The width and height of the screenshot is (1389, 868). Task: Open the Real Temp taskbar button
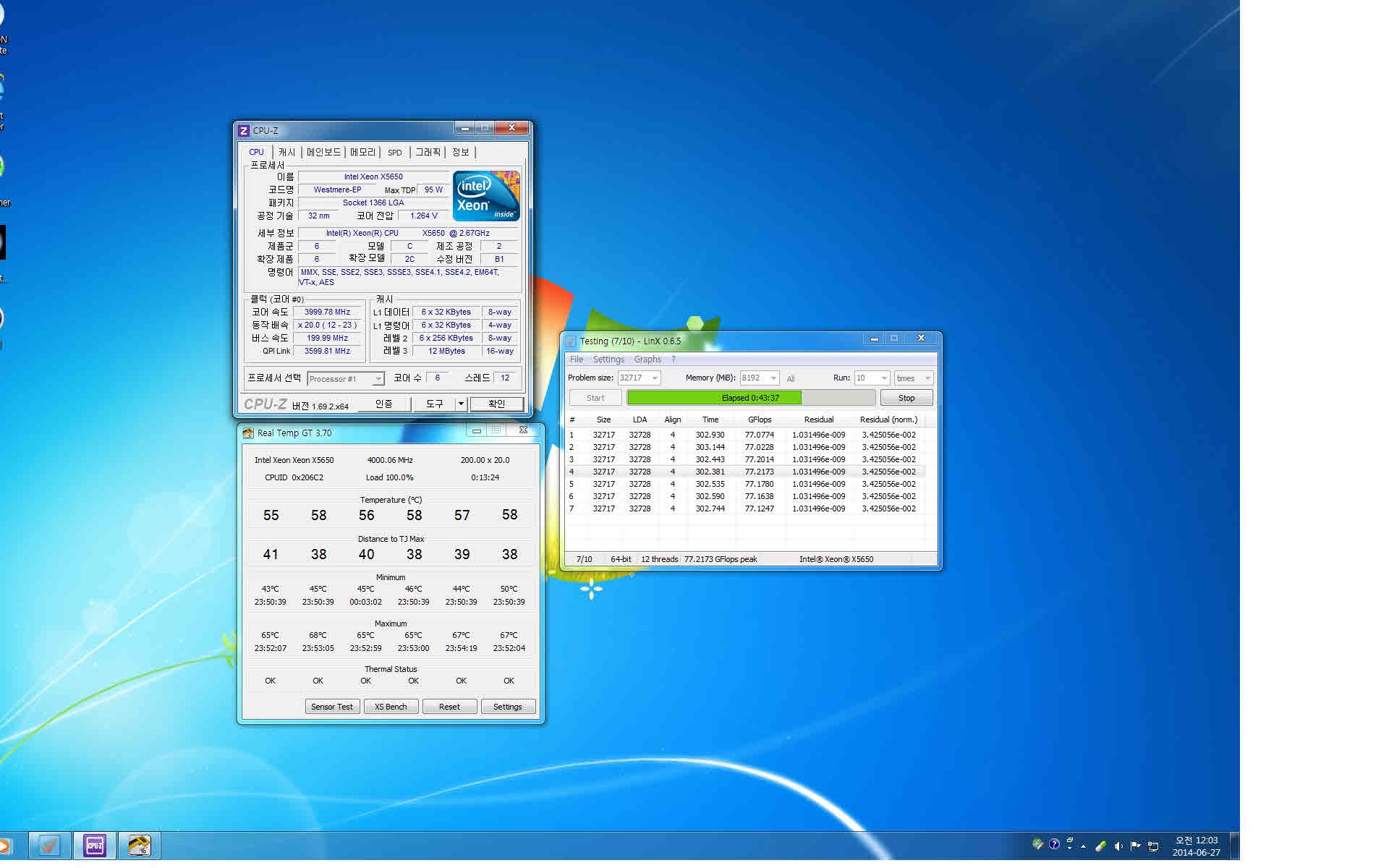coord(139,845)
